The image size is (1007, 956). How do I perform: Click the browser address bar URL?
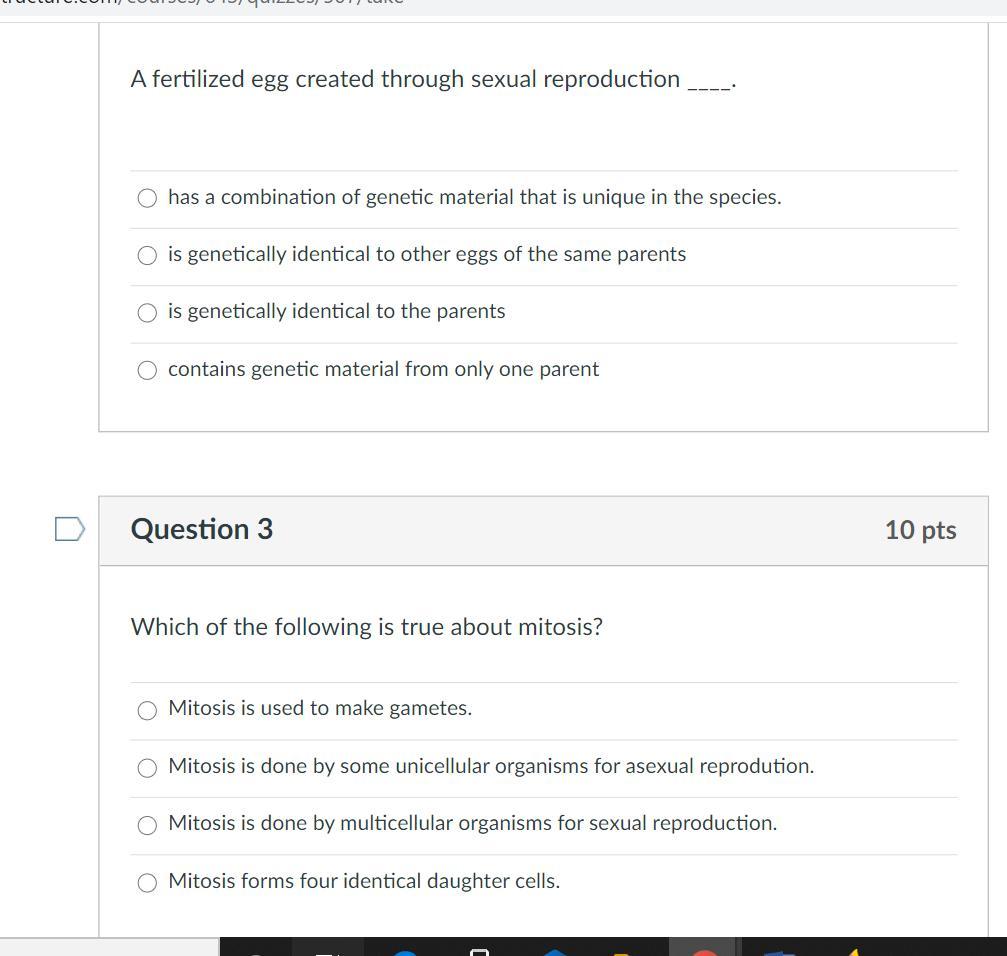200,4
